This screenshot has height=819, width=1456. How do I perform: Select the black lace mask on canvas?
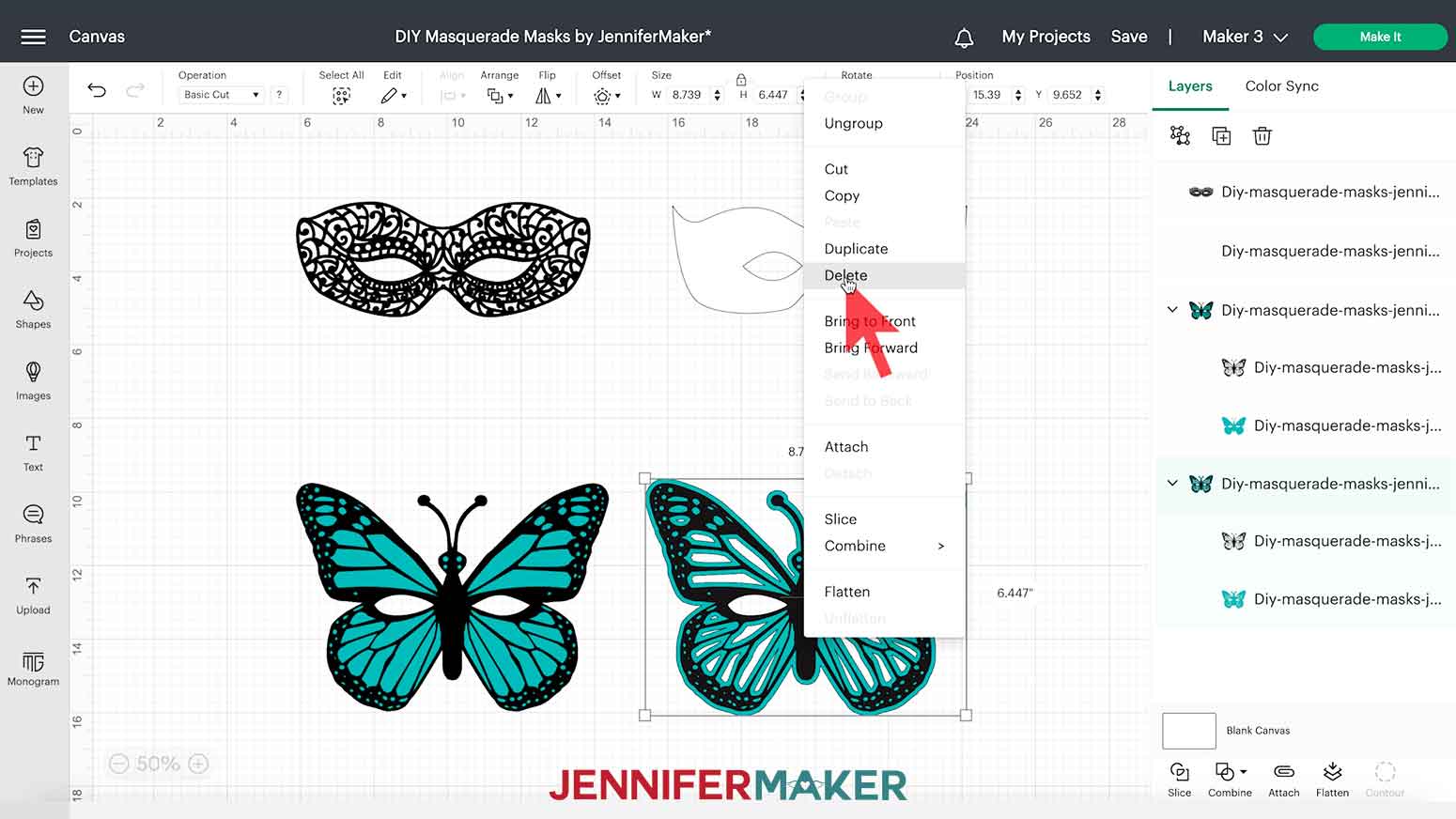click(442, 259)
